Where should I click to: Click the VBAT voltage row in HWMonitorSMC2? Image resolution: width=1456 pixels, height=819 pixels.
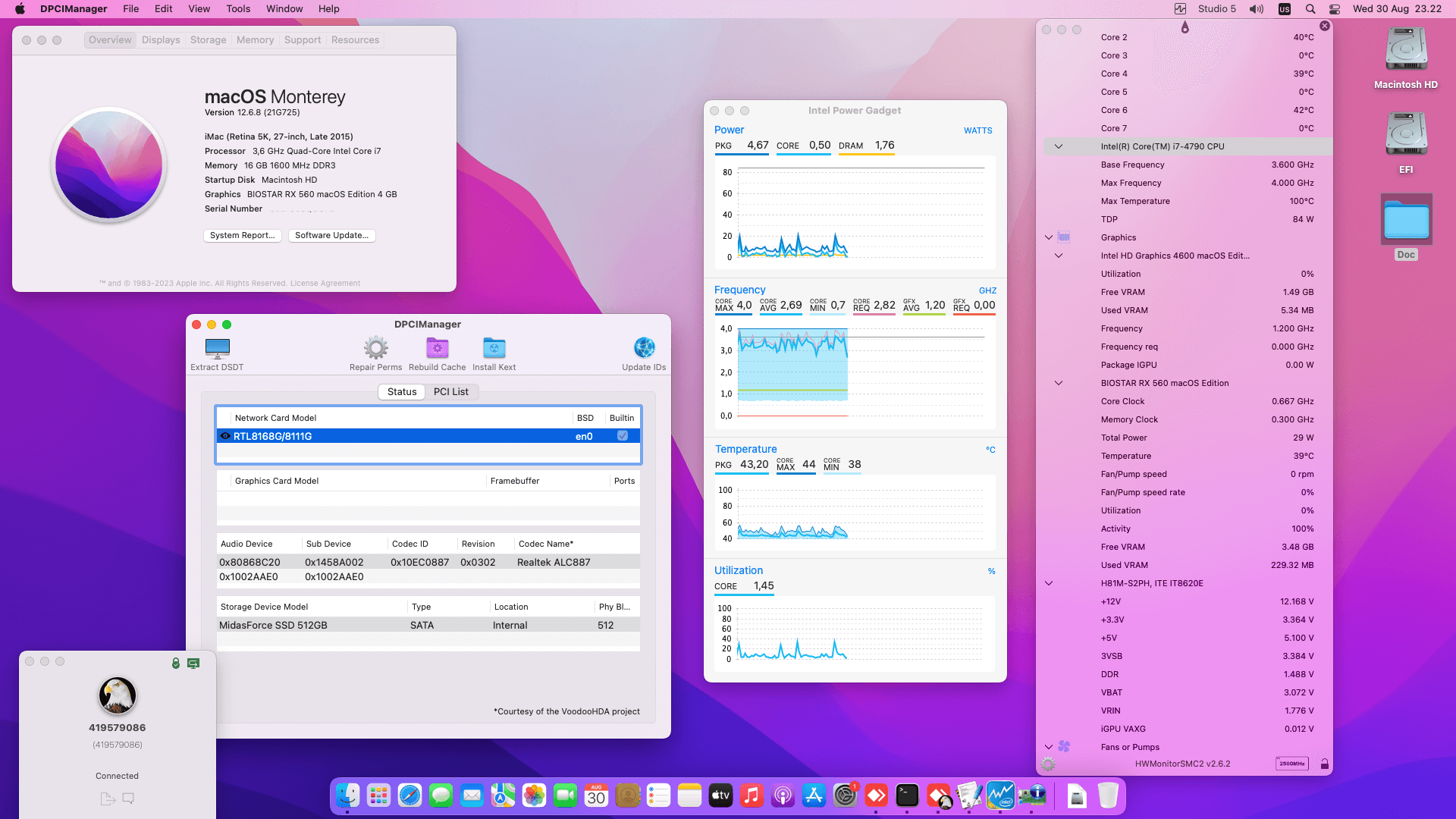pos(1188,692)
